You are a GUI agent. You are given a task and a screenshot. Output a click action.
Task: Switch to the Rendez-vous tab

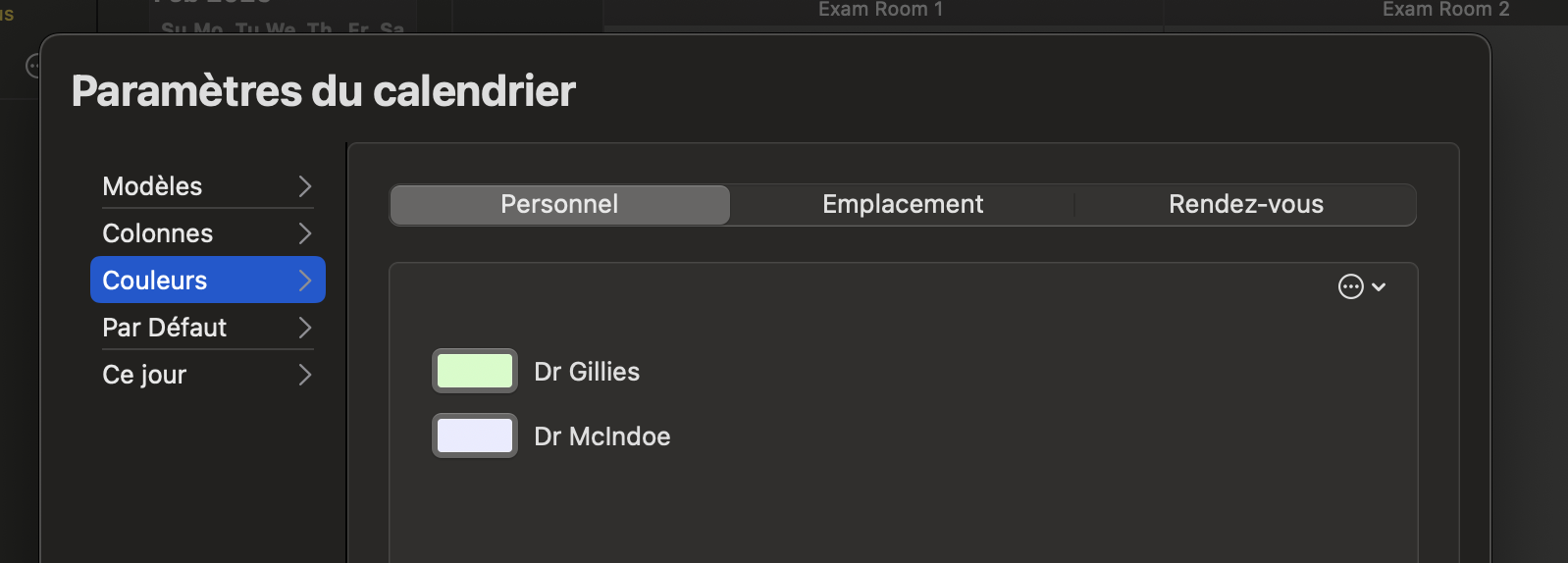click(x=1246, y=204)
